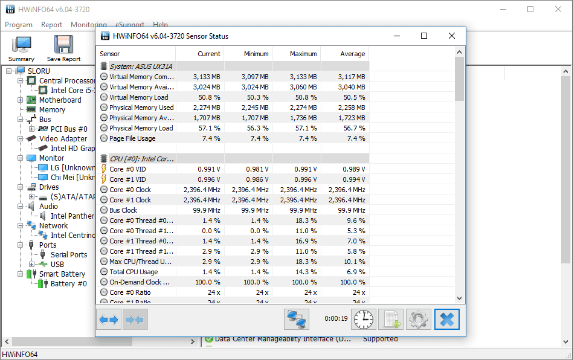Click the Save Report floppy icon
Image resolution: width=573 pixels, height=360 pixels.
pyautogui.click(x=64, y=48)
